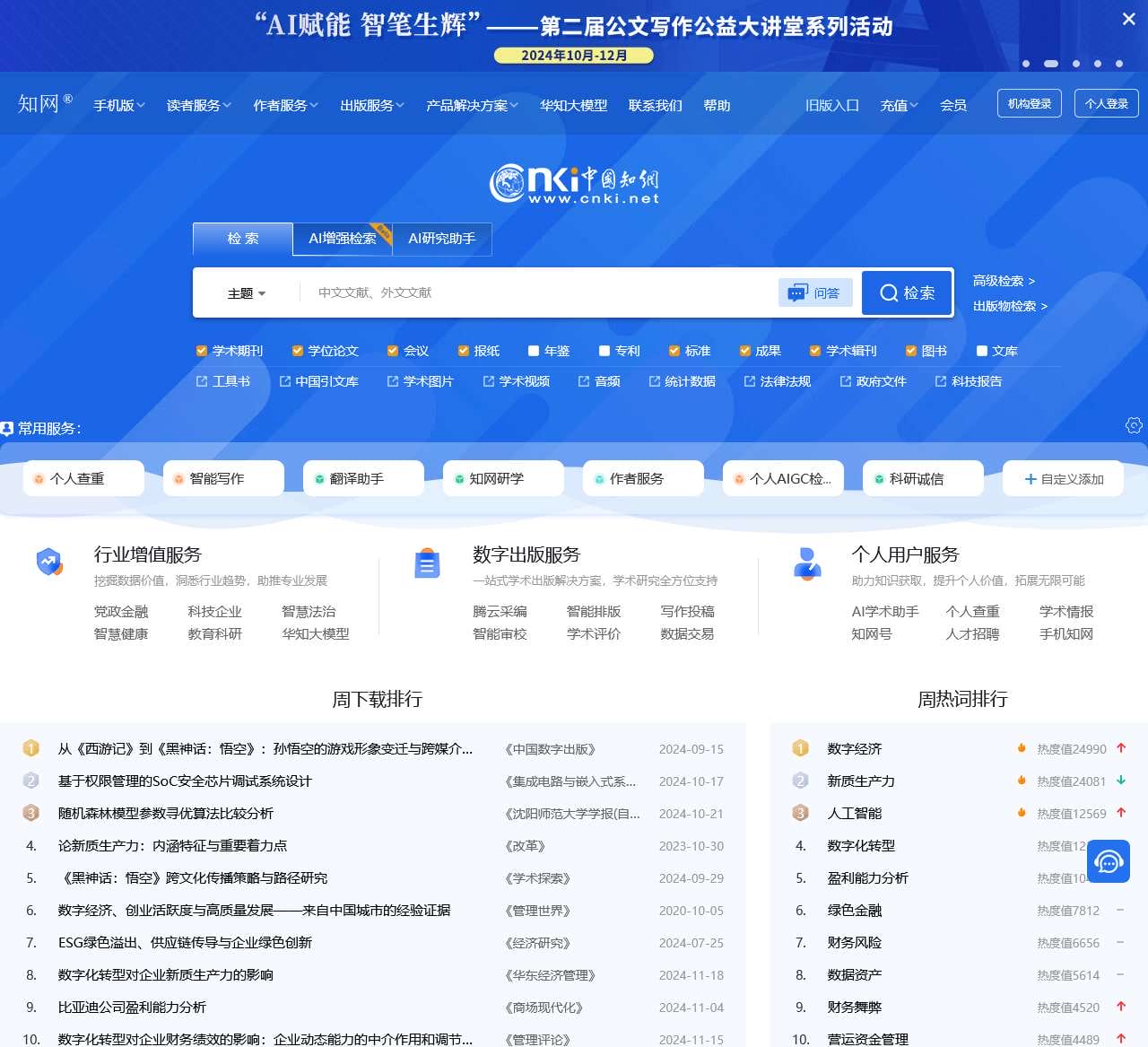Screen dimensions: 1148x1047
Task: Expand 充值 dropdown menu
Action: point(900,105)
